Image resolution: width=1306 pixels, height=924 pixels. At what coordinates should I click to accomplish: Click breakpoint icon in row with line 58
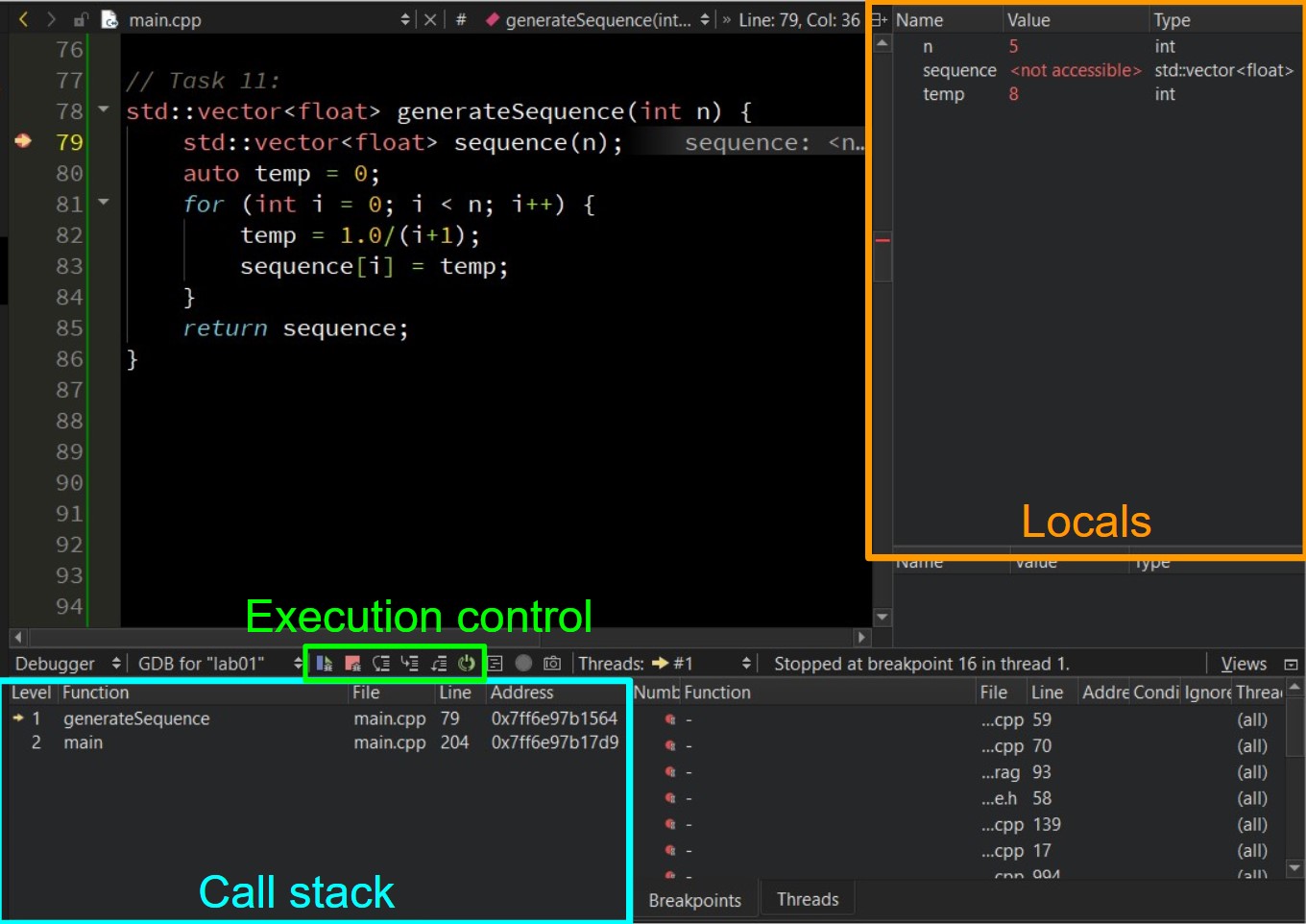click(x=670, y=798)
